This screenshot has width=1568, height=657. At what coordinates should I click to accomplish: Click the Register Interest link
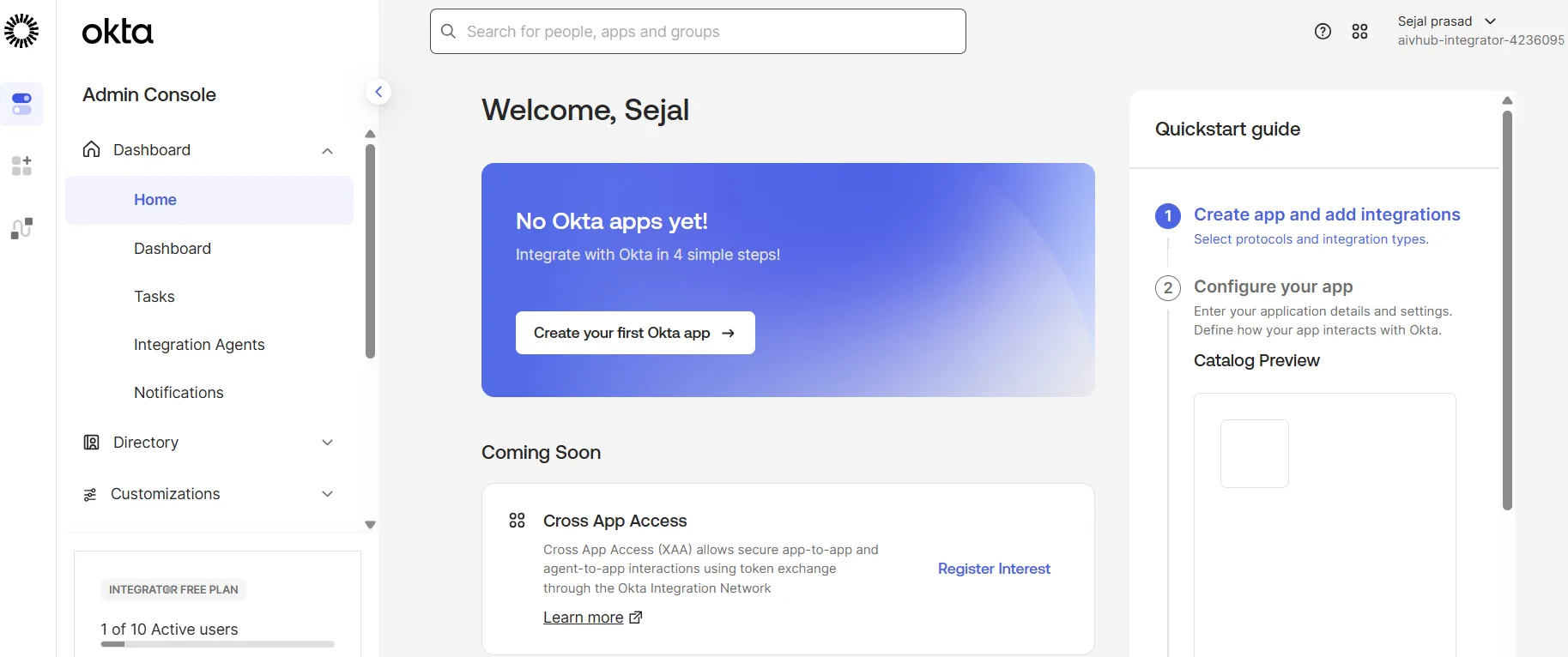(x=994, y=569)
